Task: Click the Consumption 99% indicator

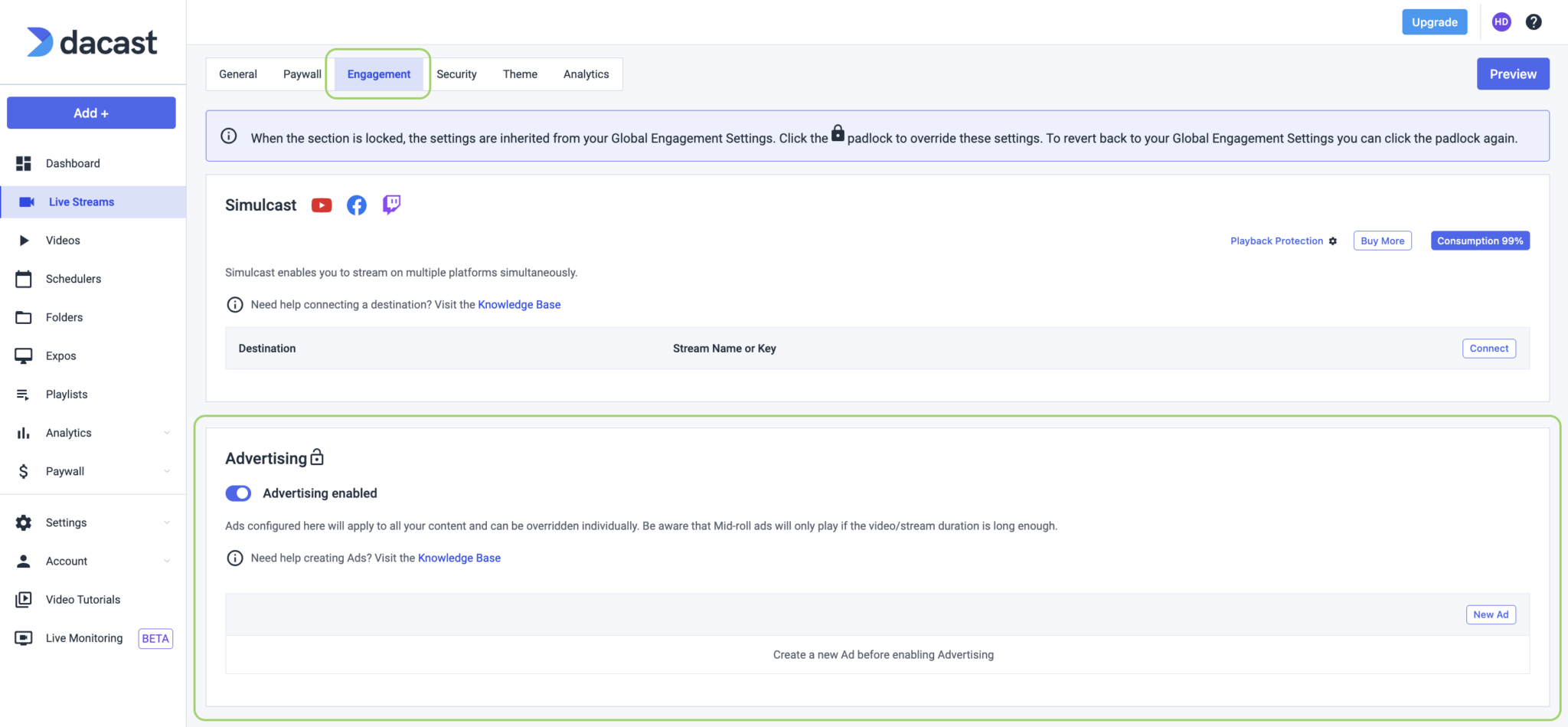Action: 1479,241
